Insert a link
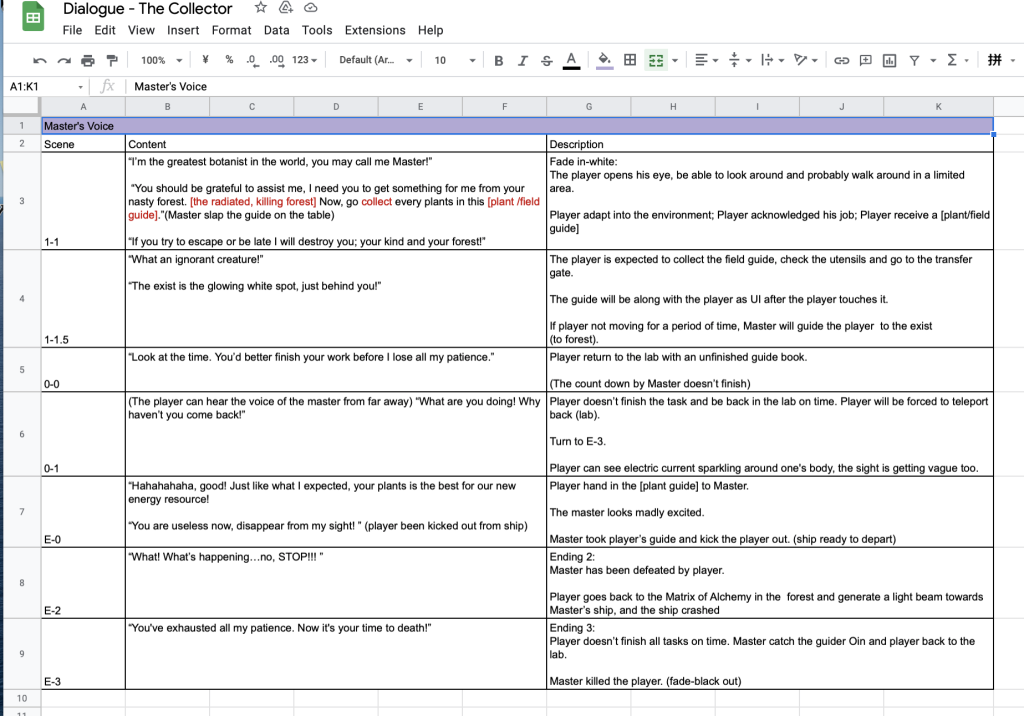The image size is (1024, 716). coord(841,60)
